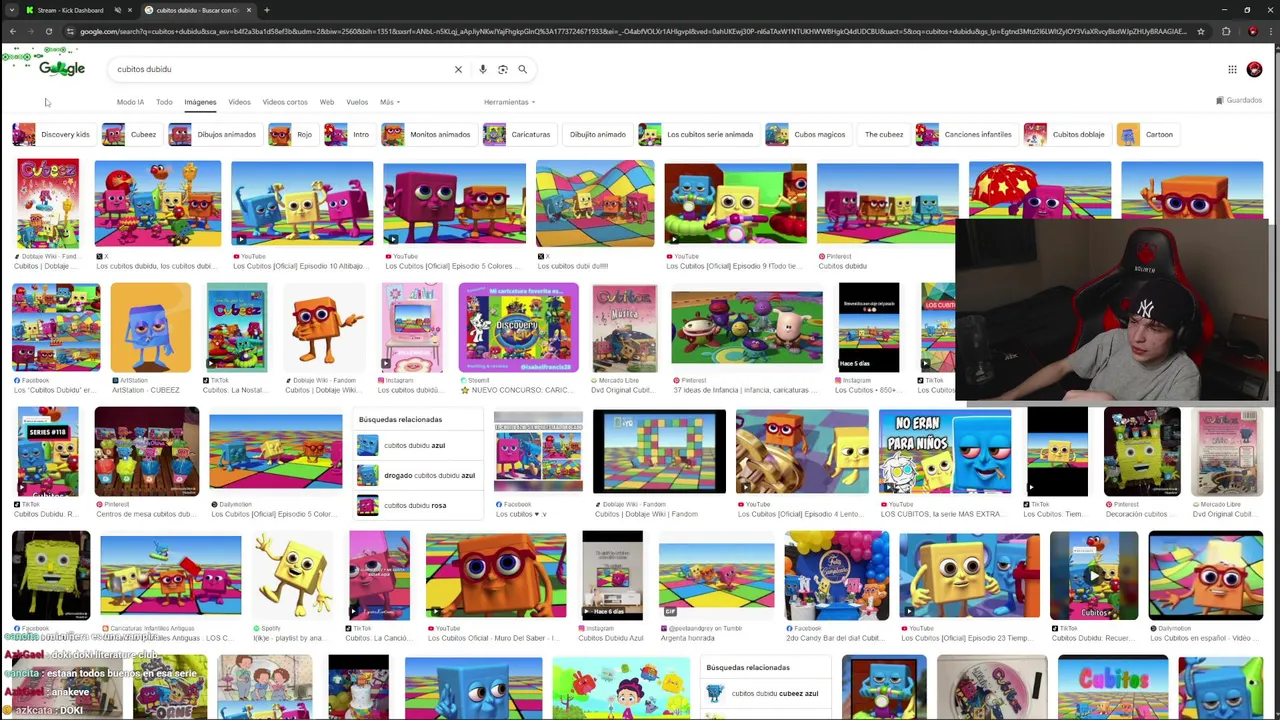Open the Google account avatar
Screen dimensions: 1280x720
point(1254,69)
